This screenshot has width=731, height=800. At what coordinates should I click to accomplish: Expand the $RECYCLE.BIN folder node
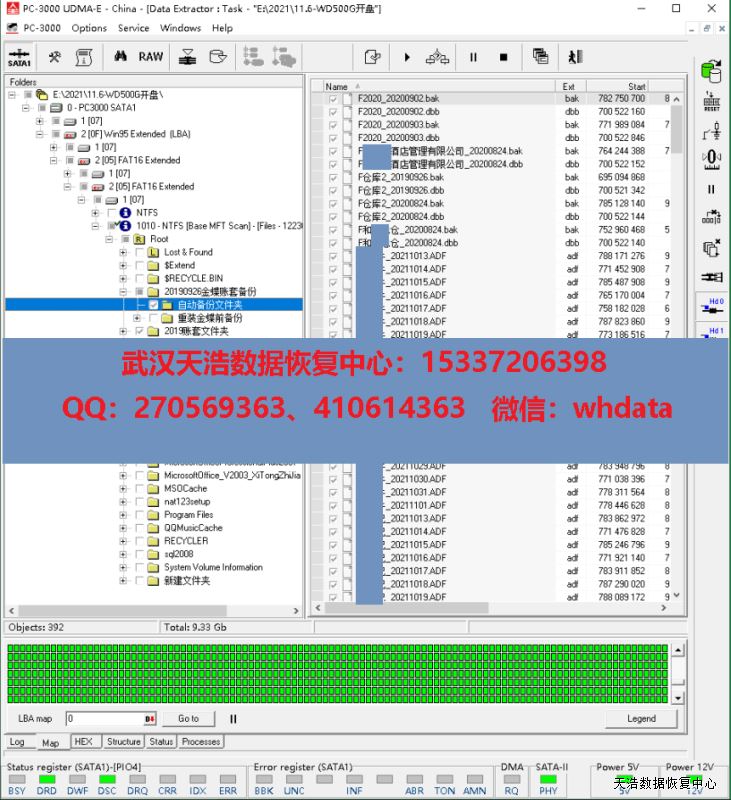pos(123,279)
